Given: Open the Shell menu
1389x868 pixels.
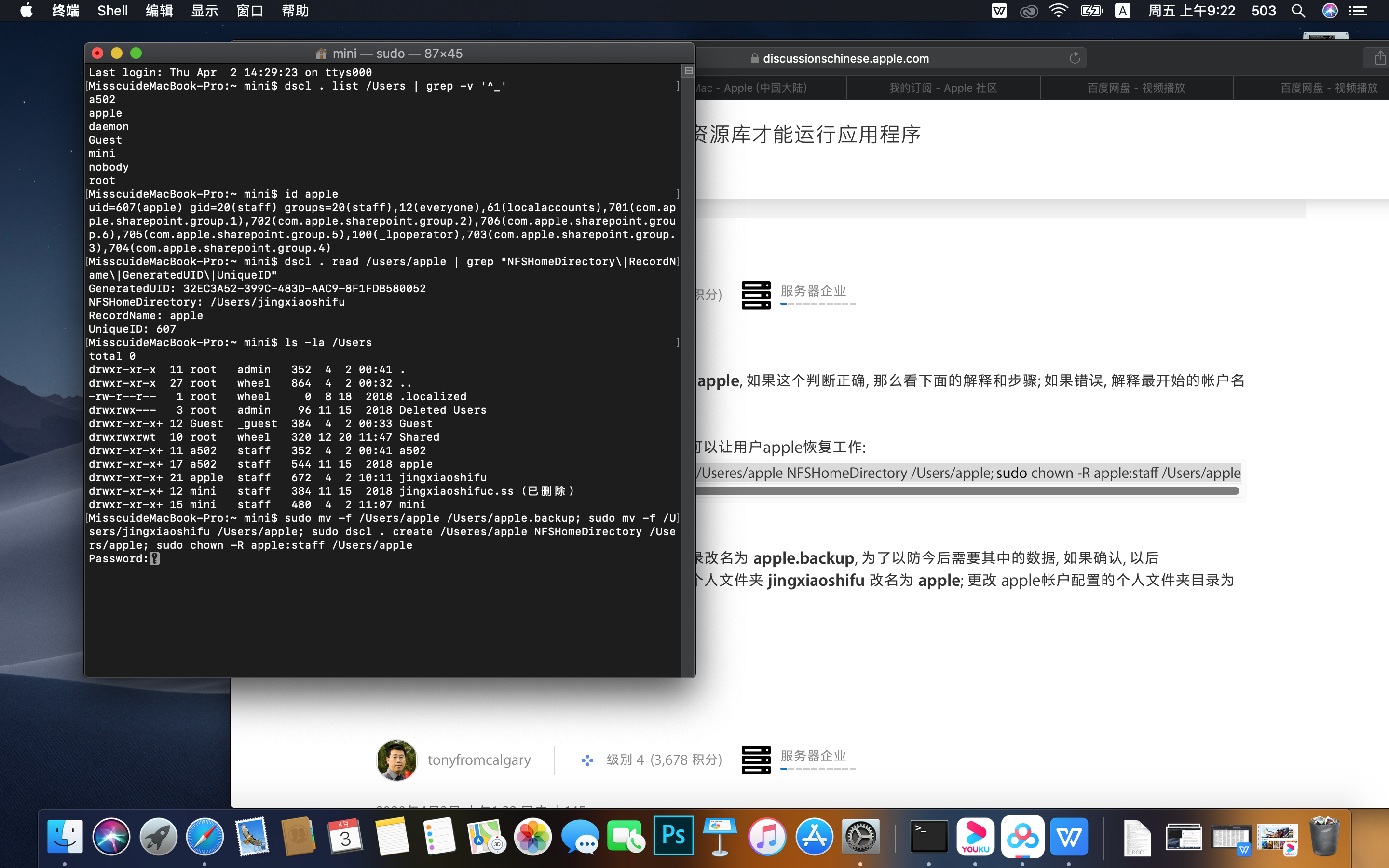Looking at the screenshot, I should pyautogui.click(x=112, y=11).
